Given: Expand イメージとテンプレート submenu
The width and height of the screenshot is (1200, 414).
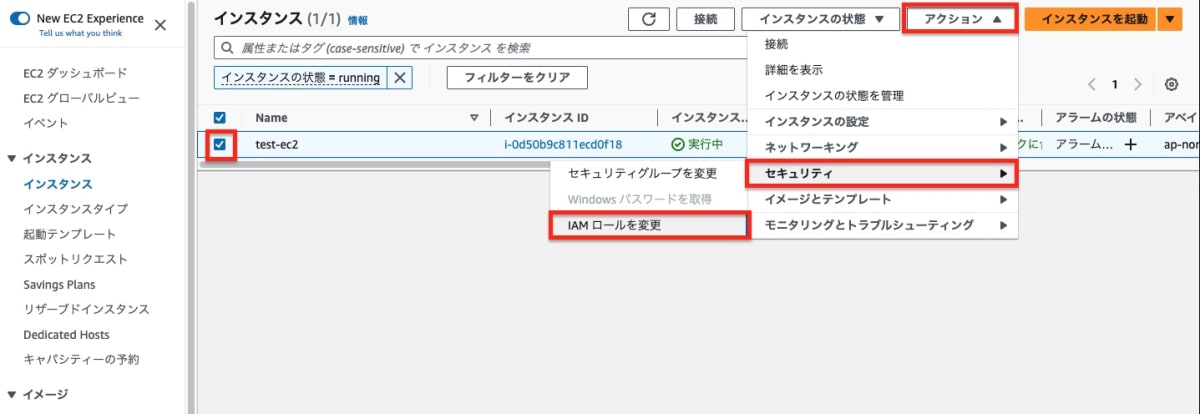Looking at the screenshot, I should pyautogui.click(x=883, y=200).
